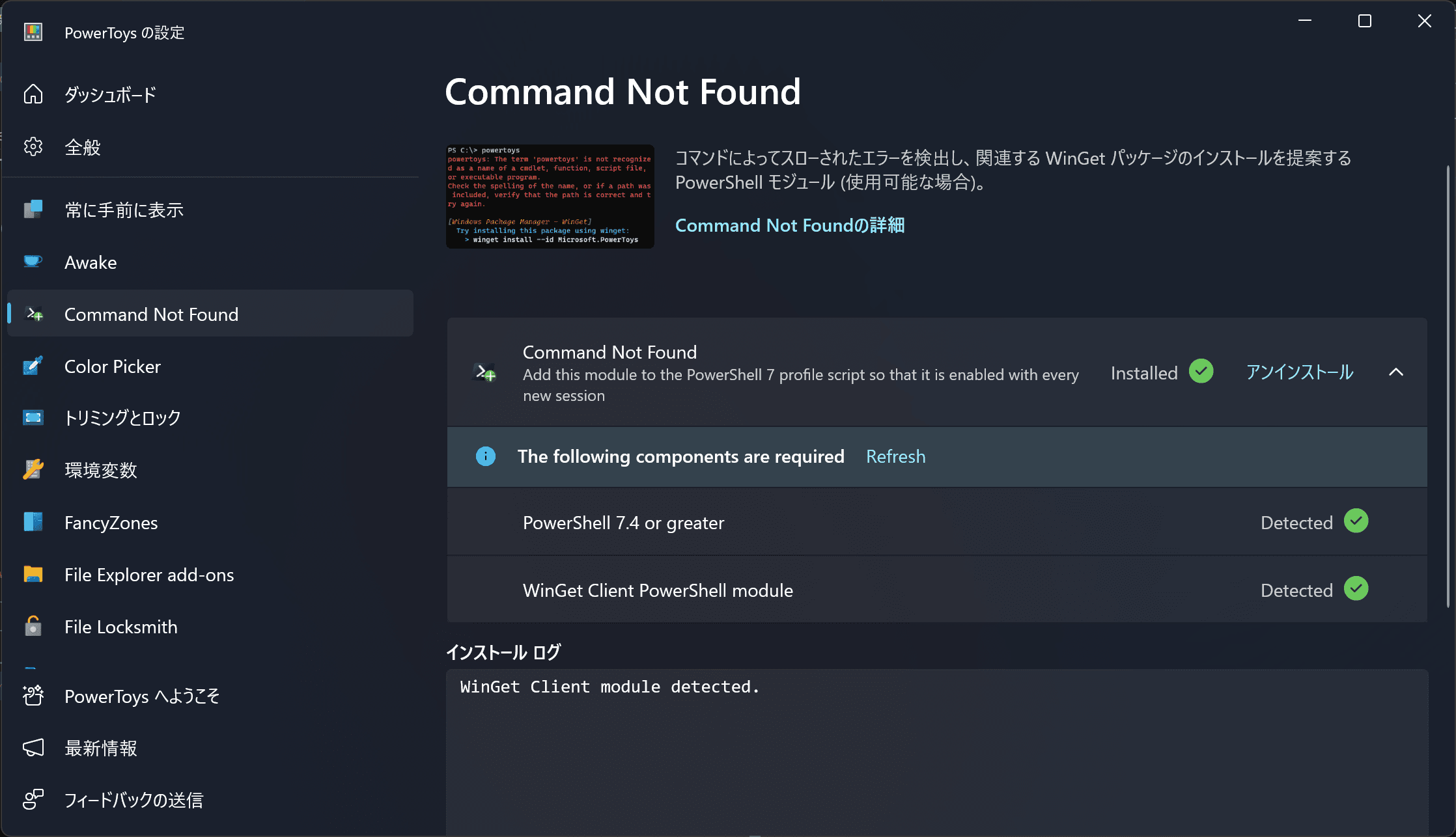The width and height of the screenshot is (1456, 837).
Task: Open Command Not Foundの詳細 link
Action: pos(789,225)
